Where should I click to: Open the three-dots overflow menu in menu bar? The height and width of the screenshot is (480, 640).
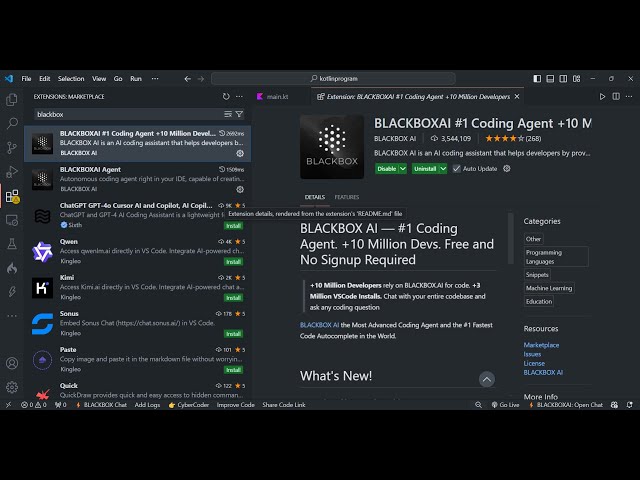click(153, 79)
